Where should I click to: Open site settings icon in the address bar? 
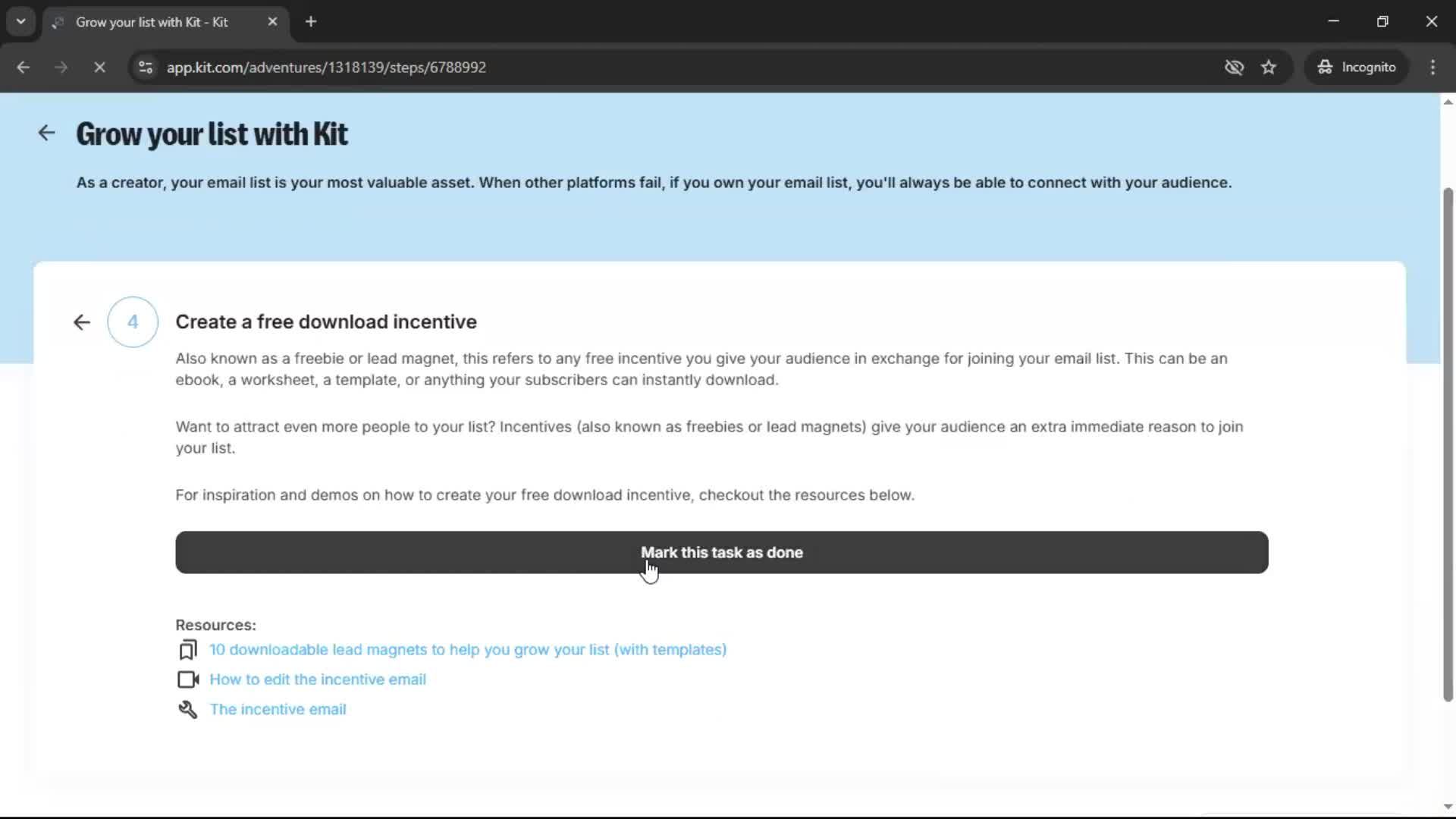pos(146,67)
